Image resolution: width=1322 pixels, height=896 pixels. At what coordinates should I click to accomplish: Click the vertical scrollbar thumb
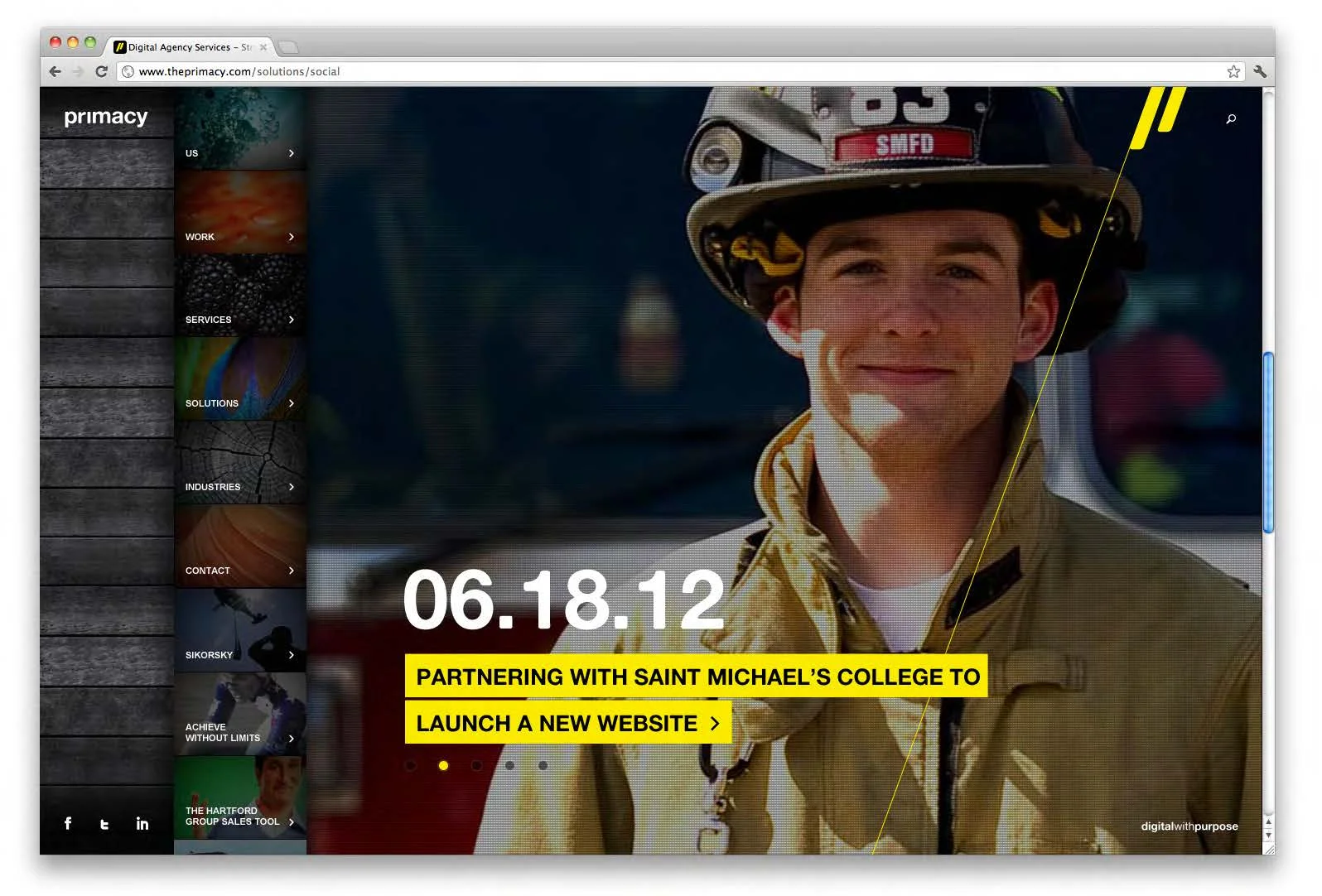(x=1268, y=442)
